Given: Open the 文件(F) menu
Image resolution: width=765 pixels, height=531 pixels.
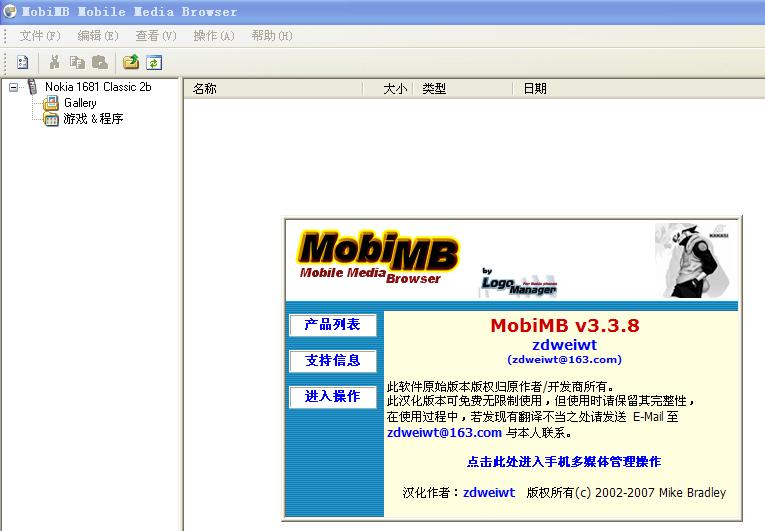Looking at the screenshot, I should 40,36.
